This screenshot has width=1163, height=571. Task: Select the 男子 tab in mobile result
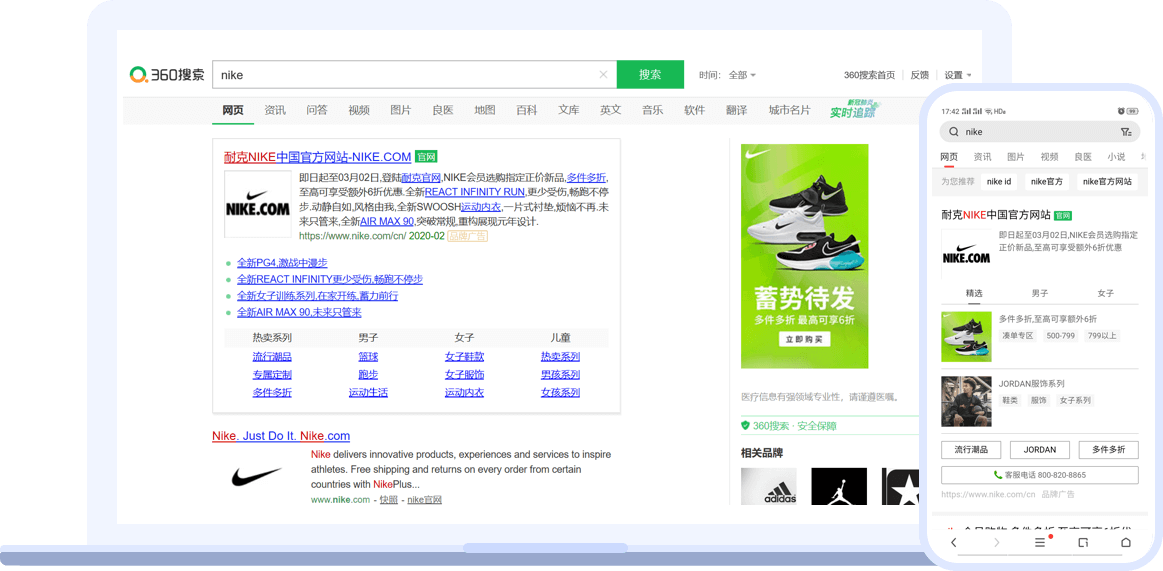coord(1040,293)
